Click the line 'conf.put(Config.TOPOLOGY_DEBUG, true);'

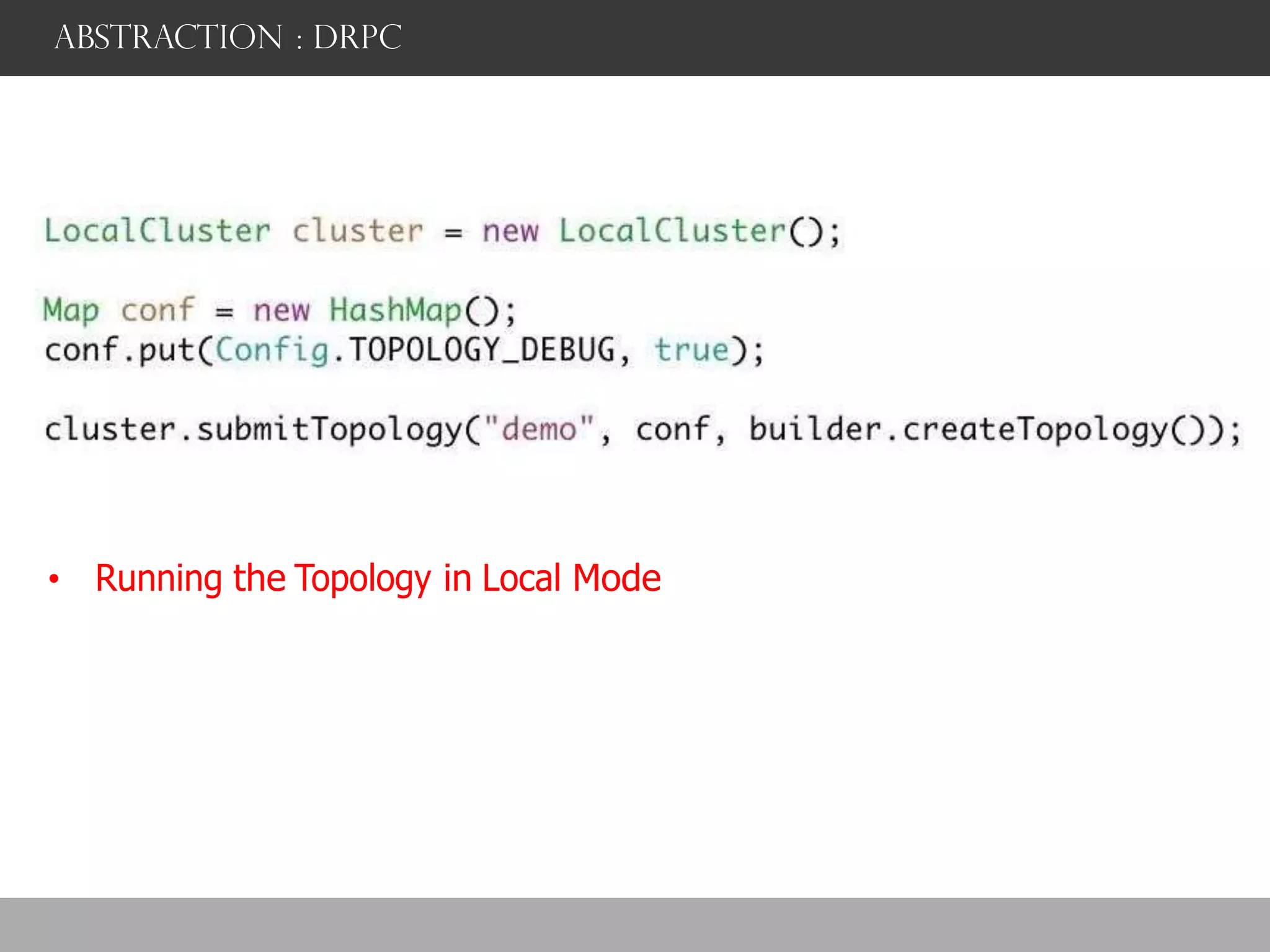pos(404,350)
